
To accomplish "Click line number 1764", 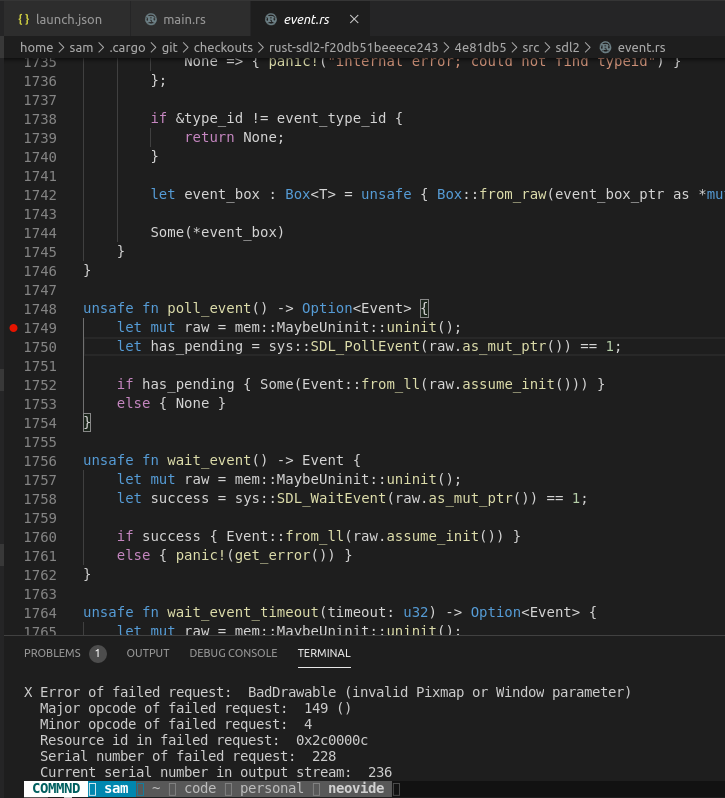I will click(x=40, y=613).
